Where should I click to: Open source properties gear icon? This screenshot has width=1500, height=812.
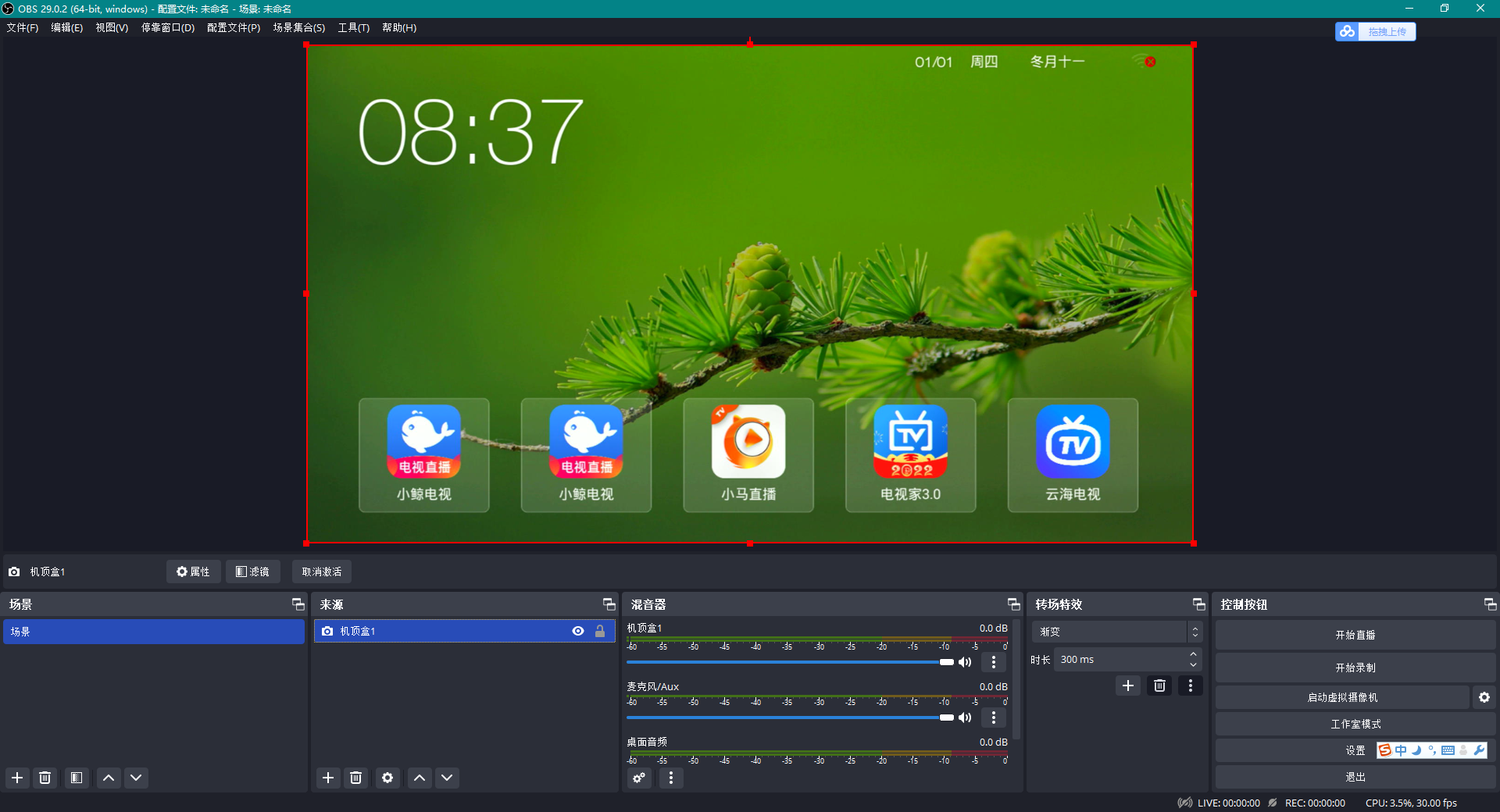[387, 778]
